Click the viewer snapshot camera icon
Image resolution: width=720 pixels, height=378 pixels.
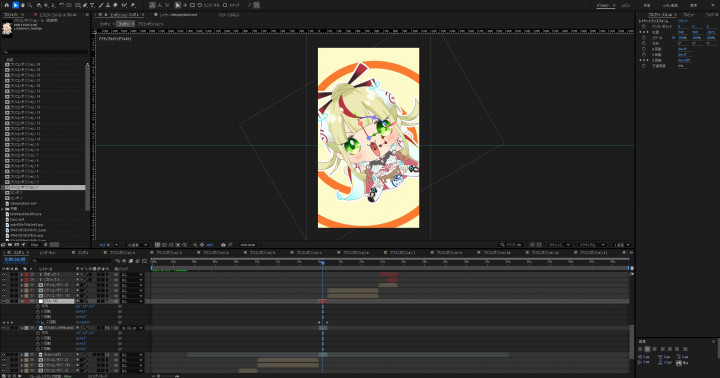point(223,245)
